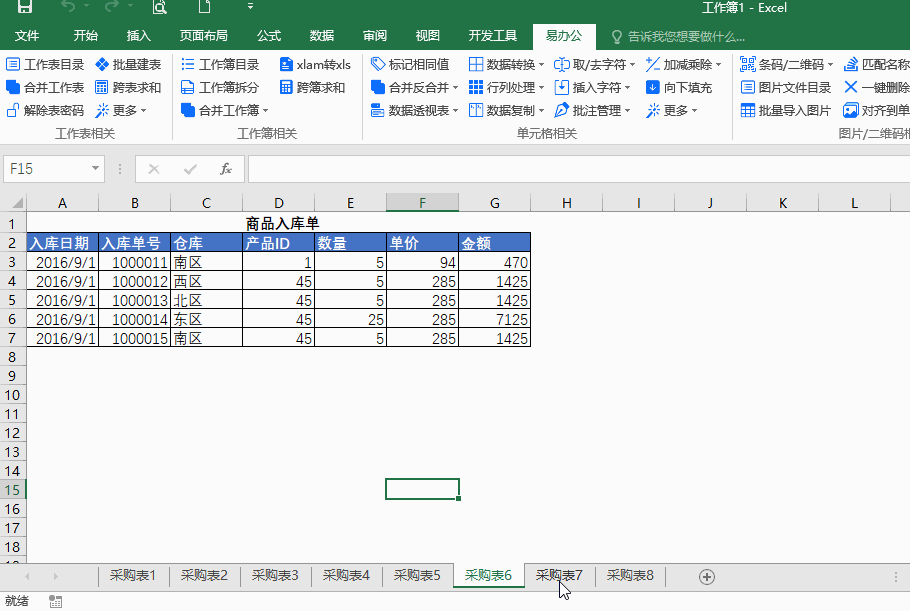Click 对齐到单元格 picture icon
Image resolution: width=910 pixels, height=611 pixels.
(851, 110)
